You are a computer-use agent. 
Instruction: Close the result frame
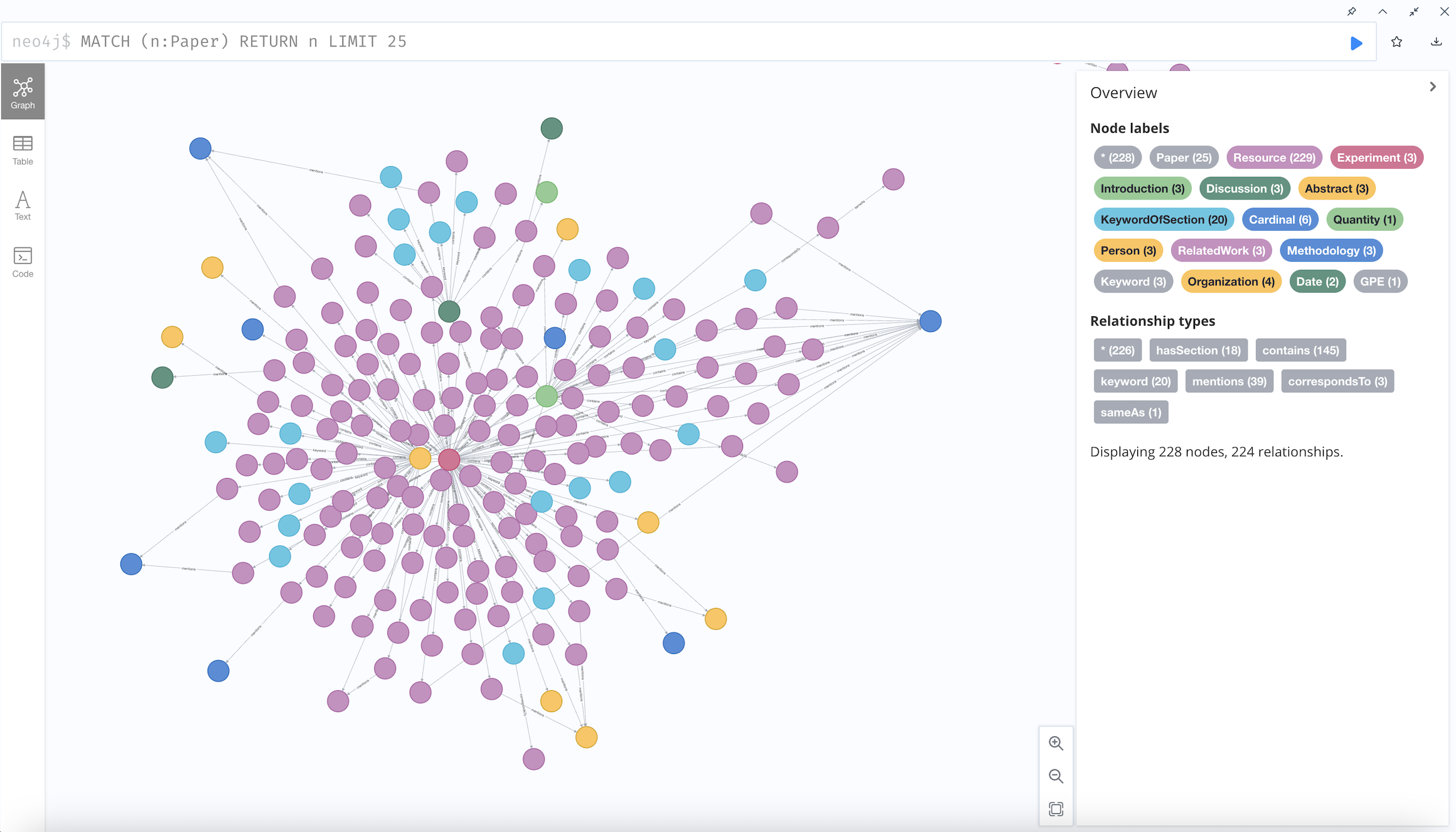[1444, 11]
